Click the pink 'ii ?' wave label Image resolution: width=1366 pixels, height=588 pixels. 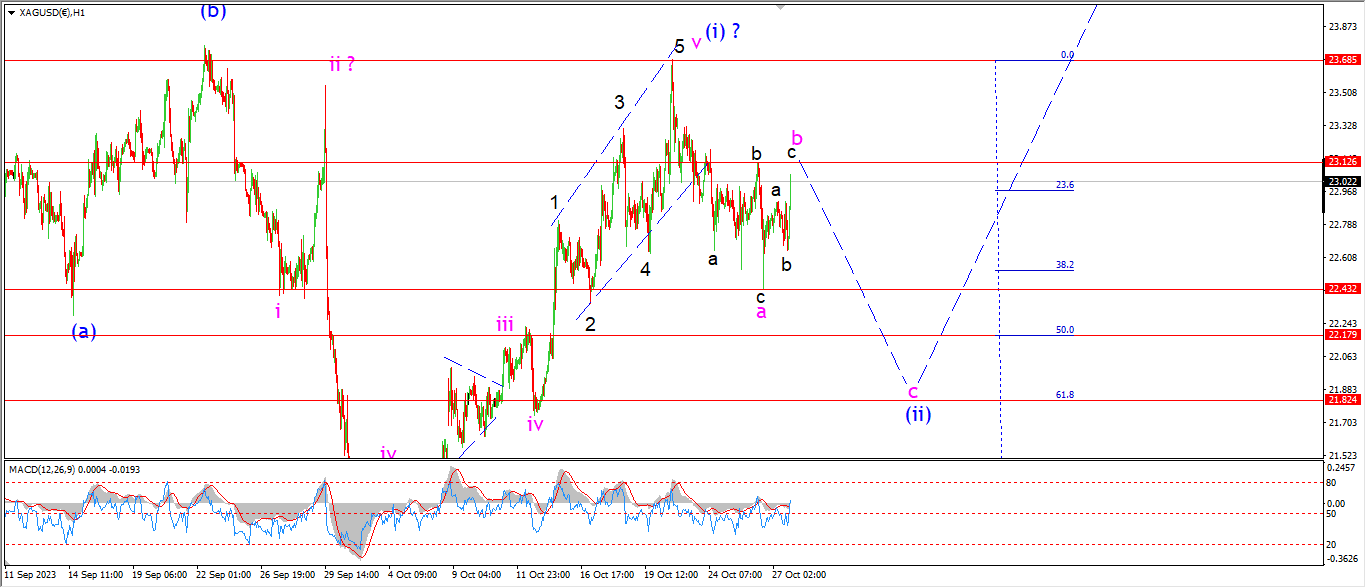point(342,65)
